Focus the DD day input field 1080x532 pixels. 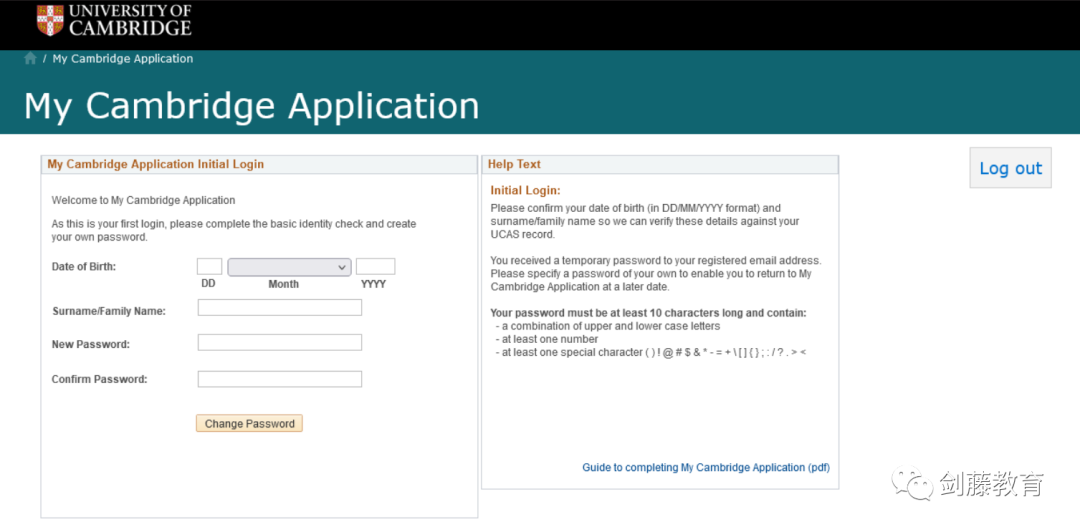point(209,267)
